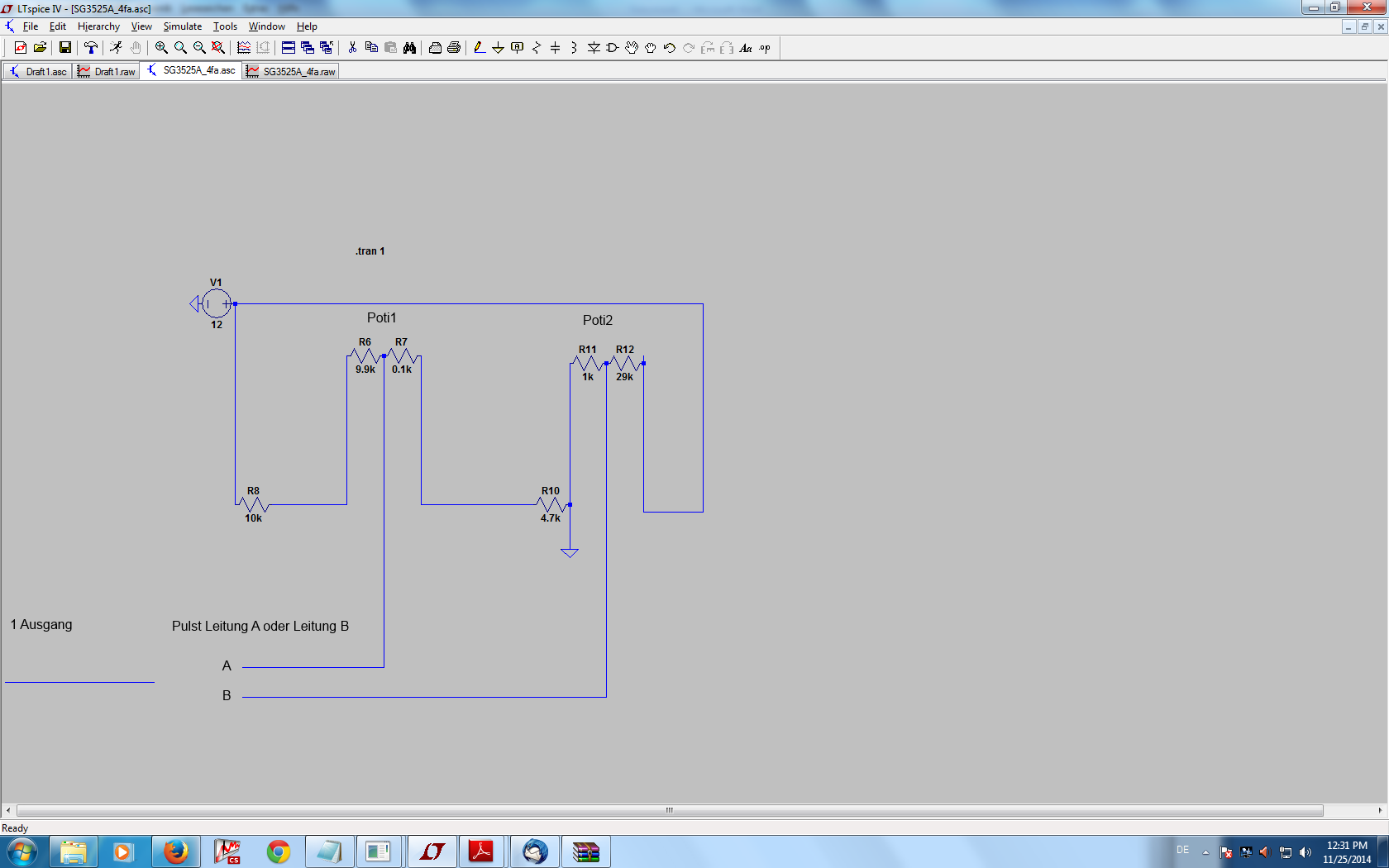The width and height of the screenshot is (1389, 868).
Task: Click resistor R10 4.7k in the schematic
Action: [551, 504]
